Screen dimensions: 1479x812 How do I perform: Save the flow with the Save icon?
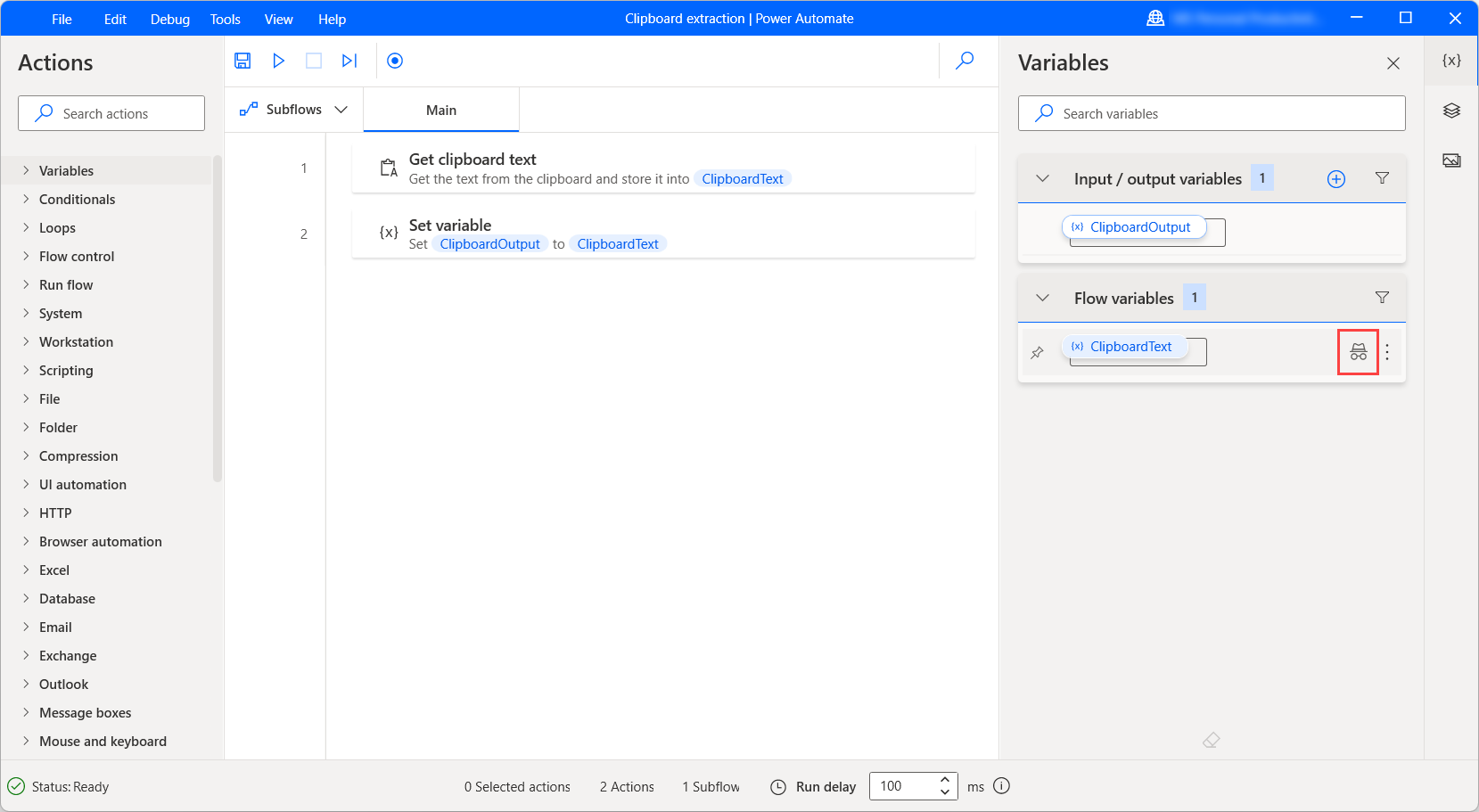(x=242, y=61)
